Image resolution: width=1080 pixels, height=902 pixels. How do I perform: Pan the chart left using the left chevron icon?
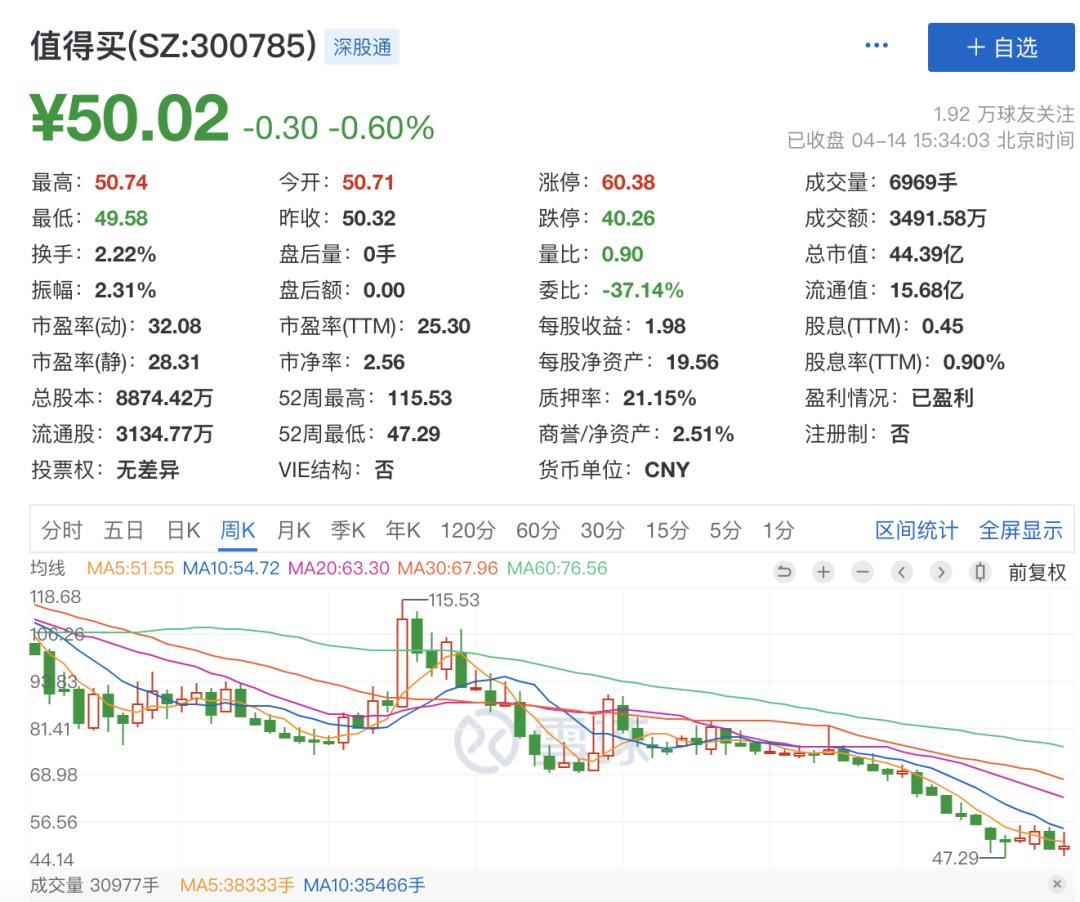click(x=903, y=572)
